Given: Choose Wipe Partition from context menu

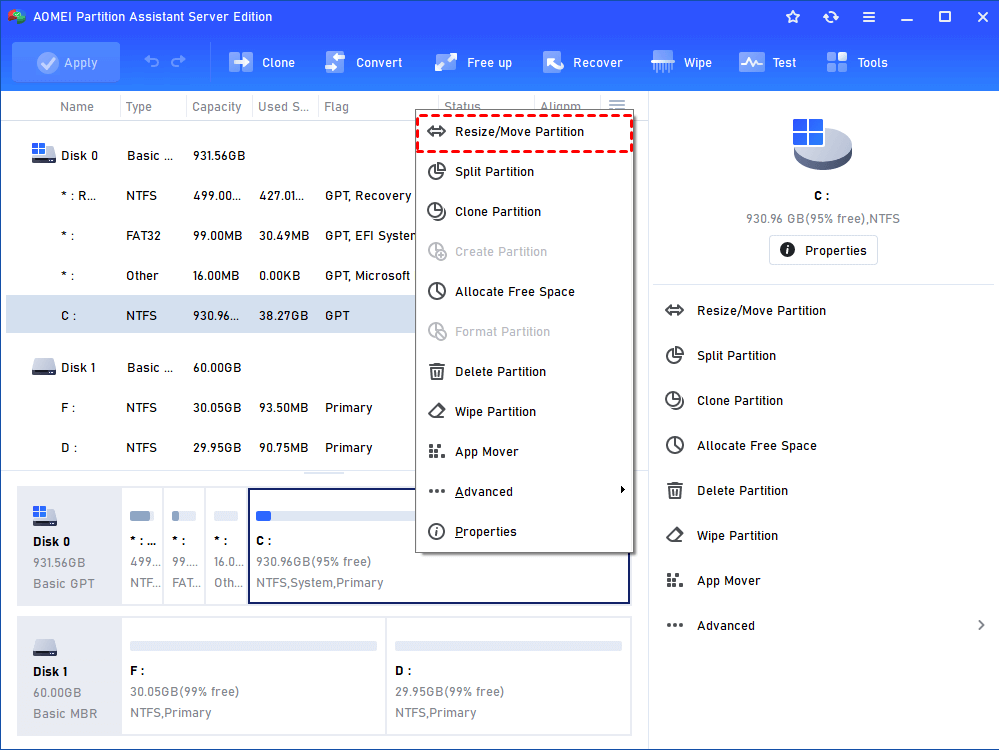Looking at the screenshot, I should pyautogui.click(x=524, y=412).
